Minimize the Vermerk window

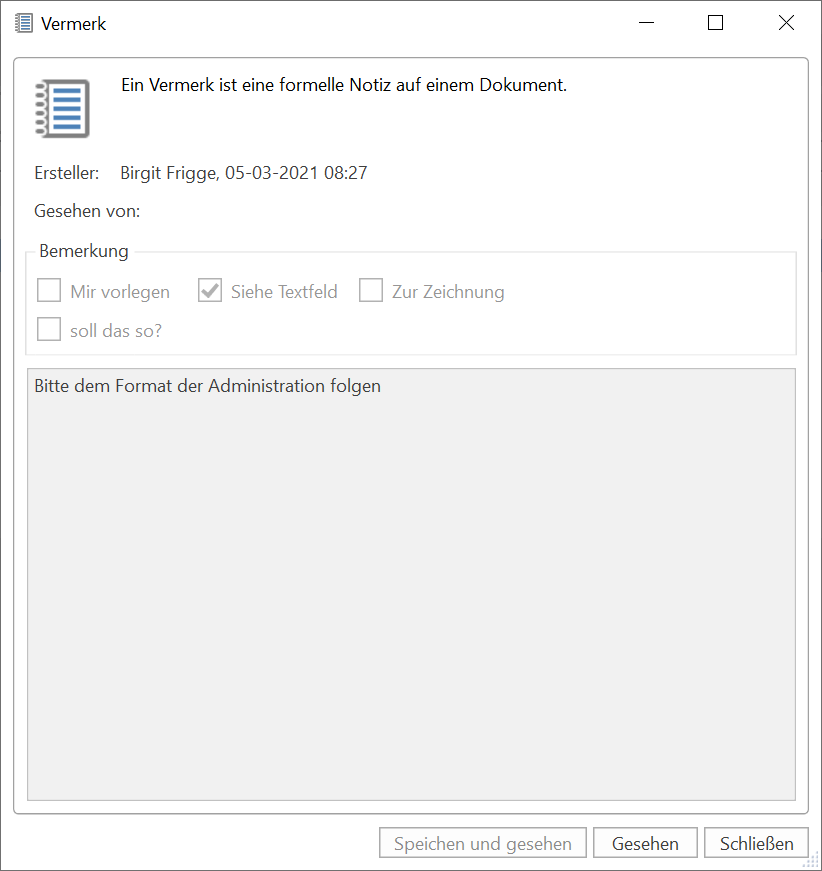coord(649,23)
